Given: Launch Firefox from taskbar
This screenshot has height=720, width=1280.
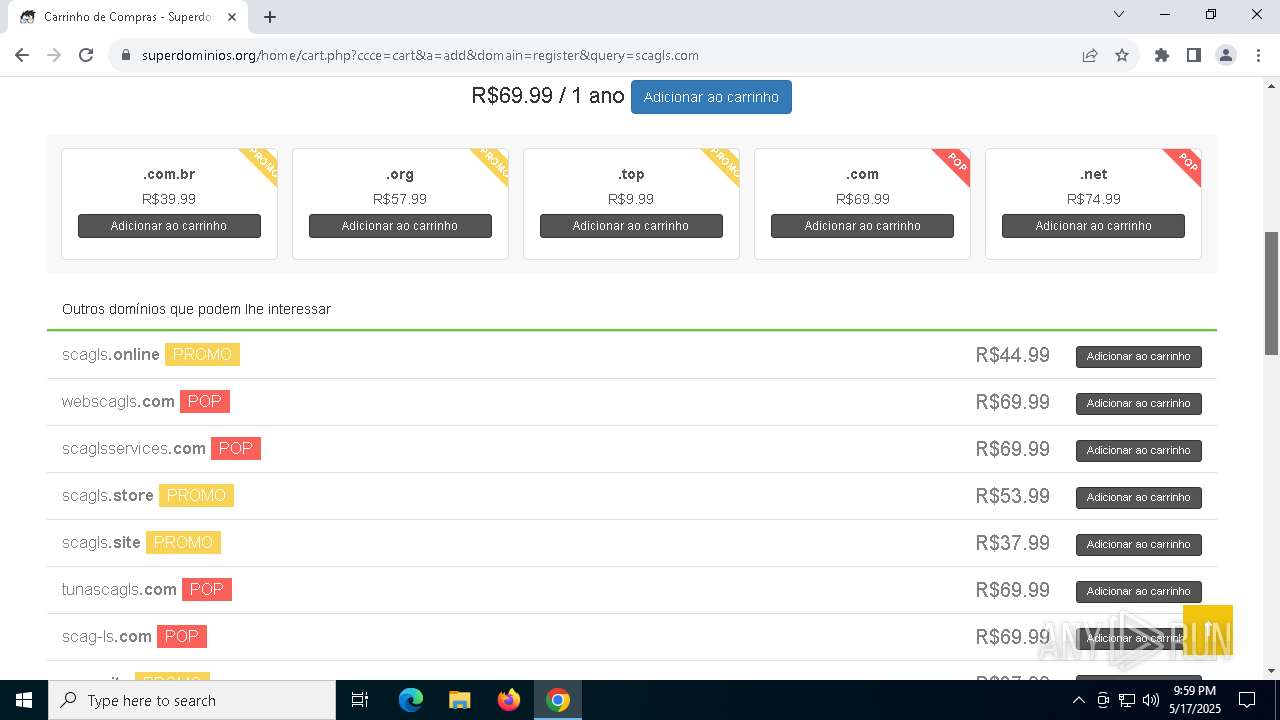Looking at the screenshot, I should [x=509, y=700].
